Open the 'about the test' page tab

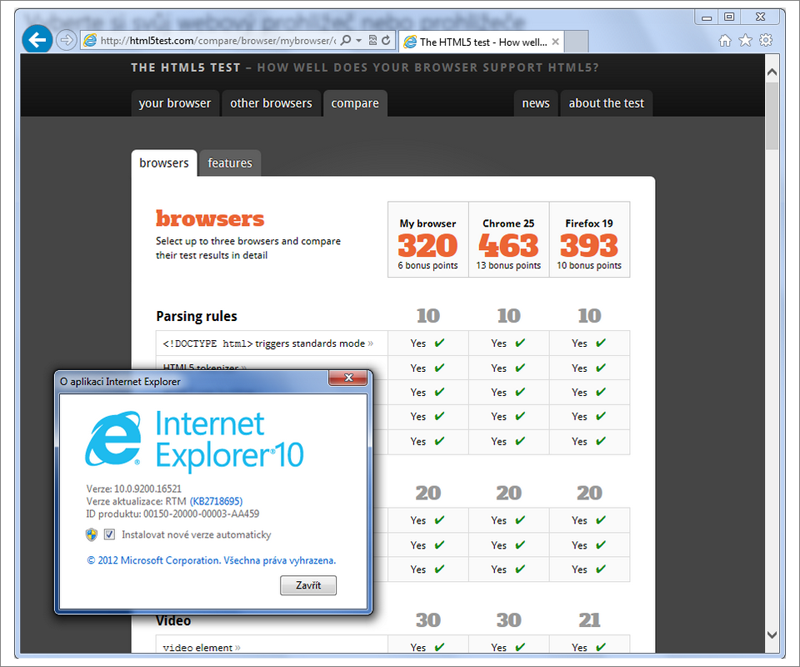pyautogui.click(x=606, y=103)
